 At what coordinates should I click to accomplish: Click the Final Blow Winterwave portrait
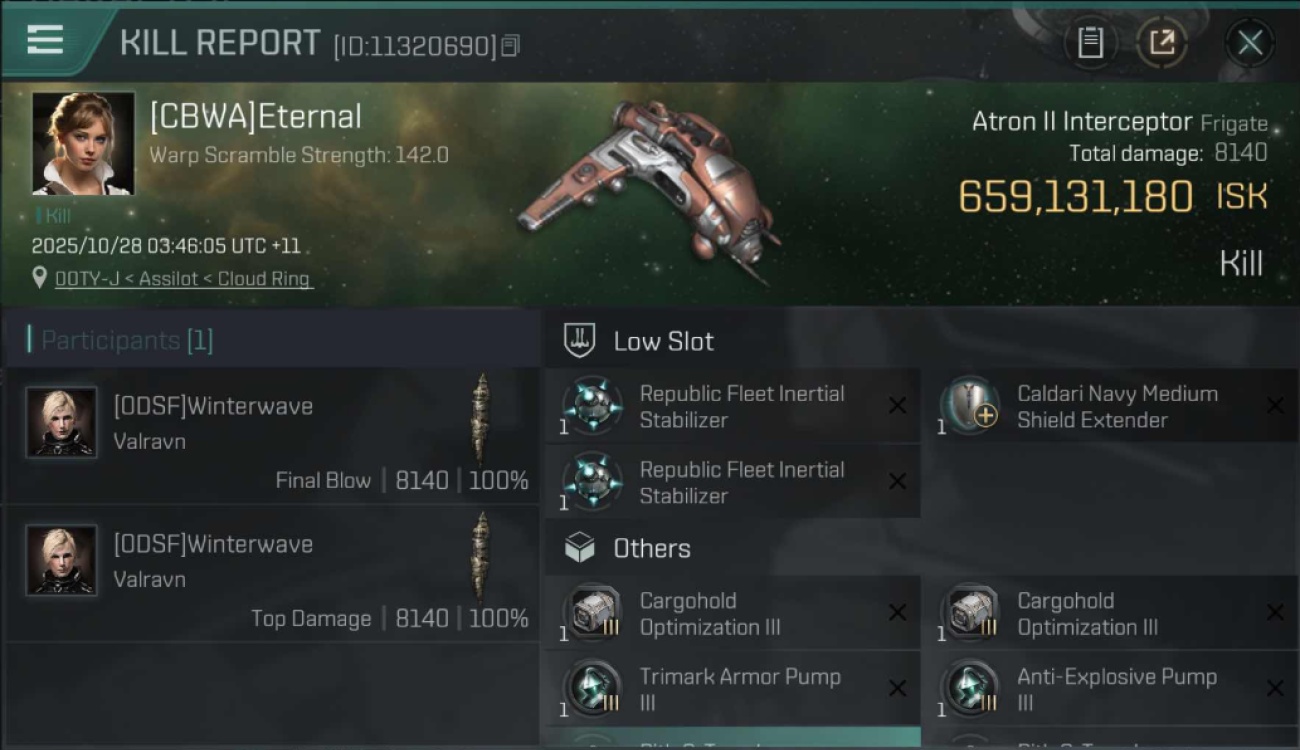point(62,422)
